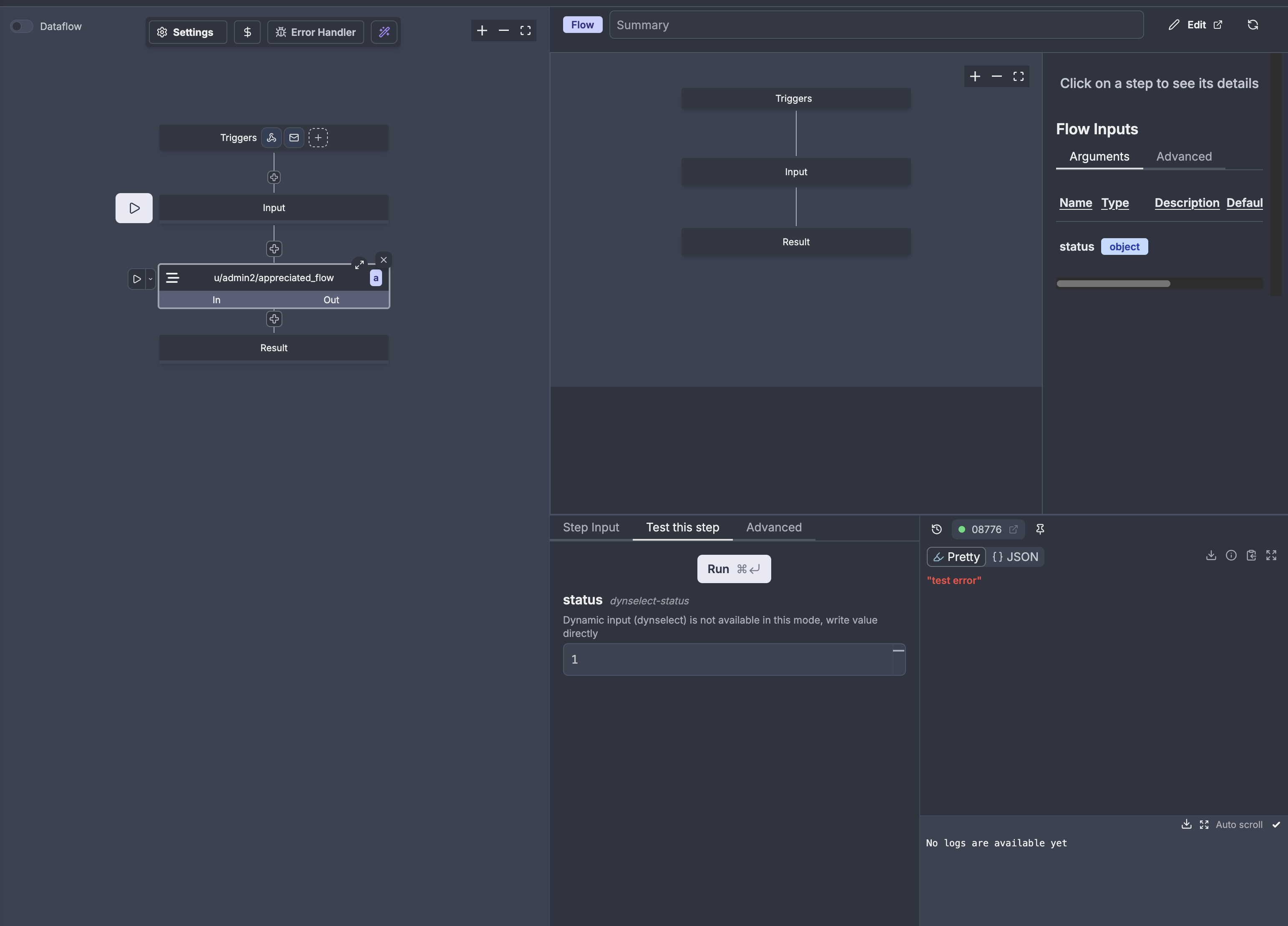Insert a step below the Input node
Image resolution: width=1288 pixels, height=926 pixels.
pyautogui.click(x=274, y=249)
